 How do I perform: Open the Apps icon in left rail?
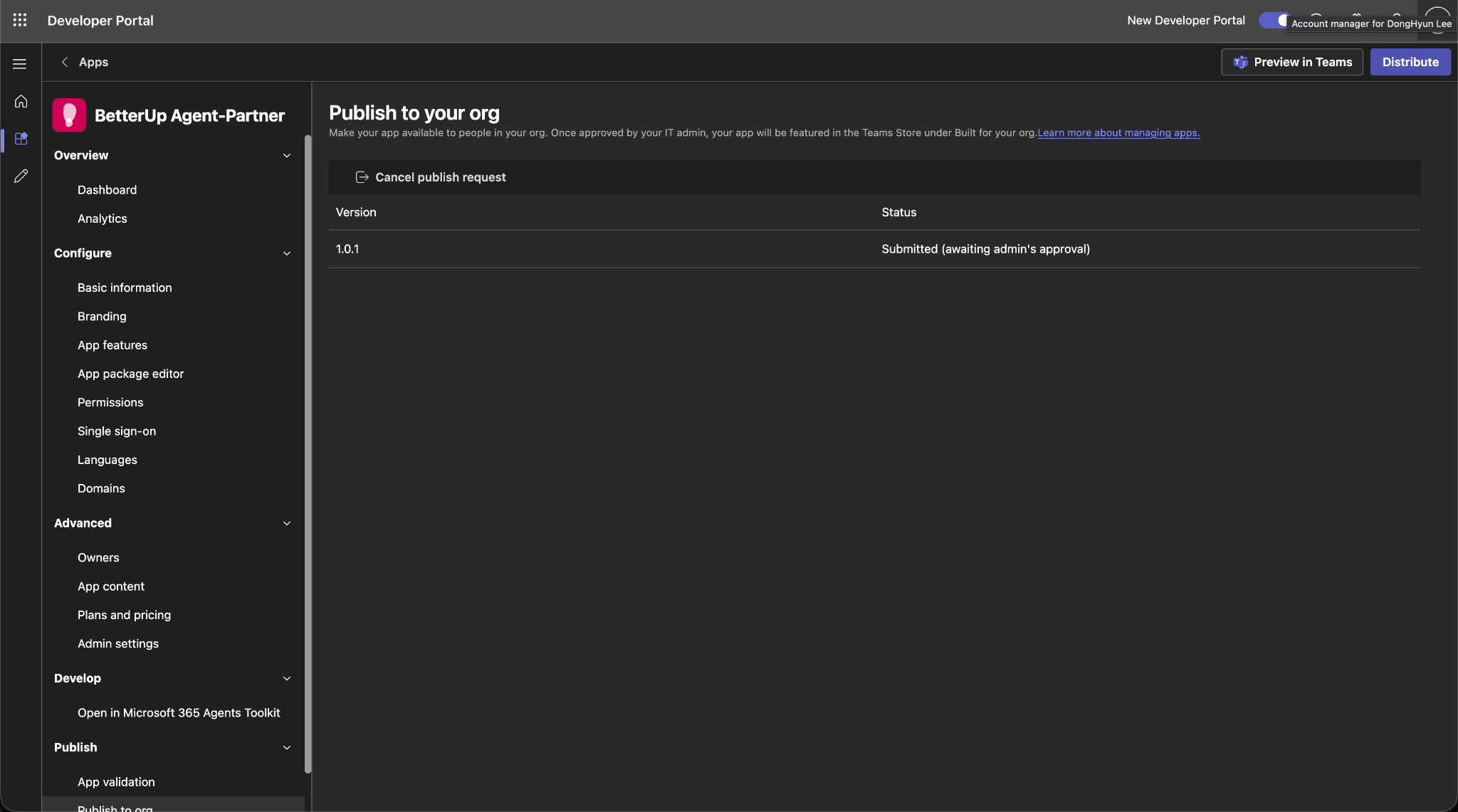(21, 138)
